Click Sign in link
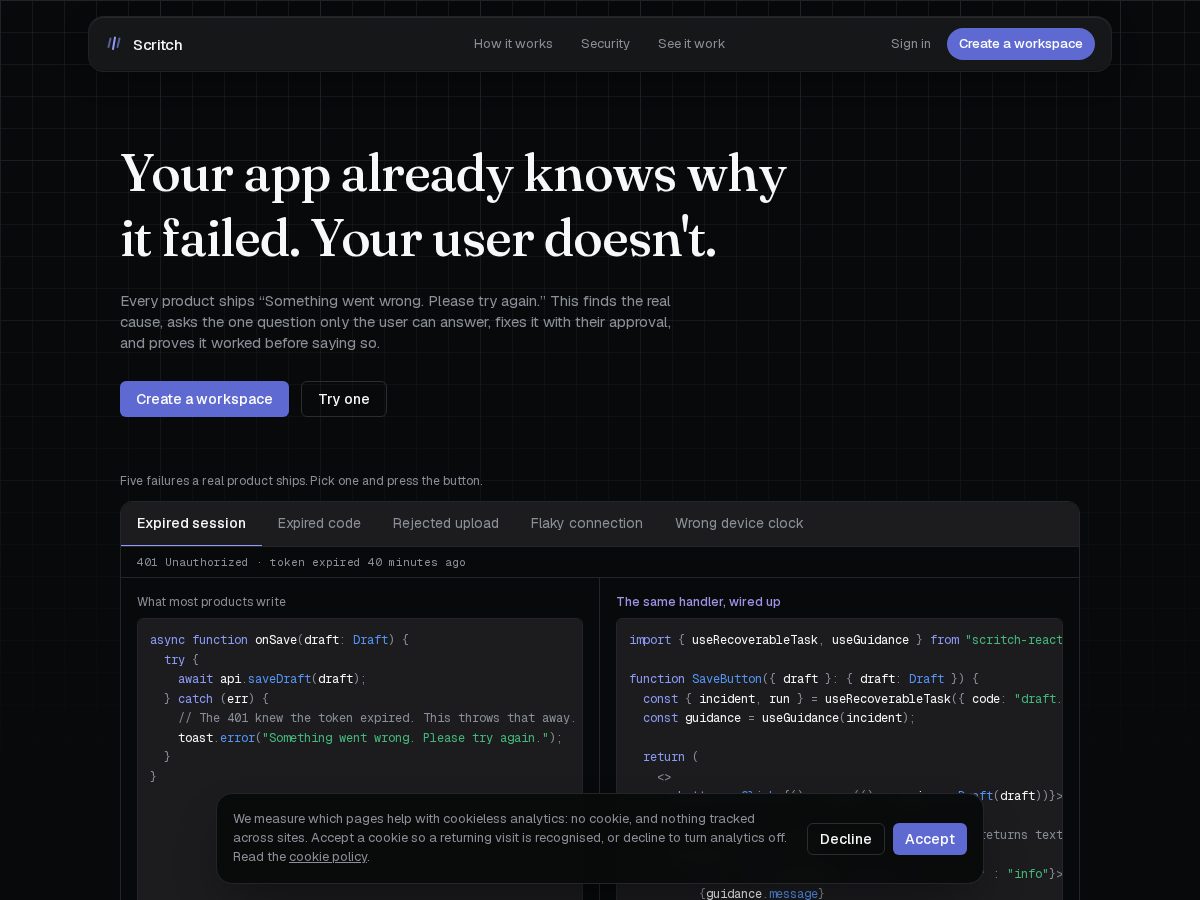This screenshot has width=1200, height=900. pos(911,44)
